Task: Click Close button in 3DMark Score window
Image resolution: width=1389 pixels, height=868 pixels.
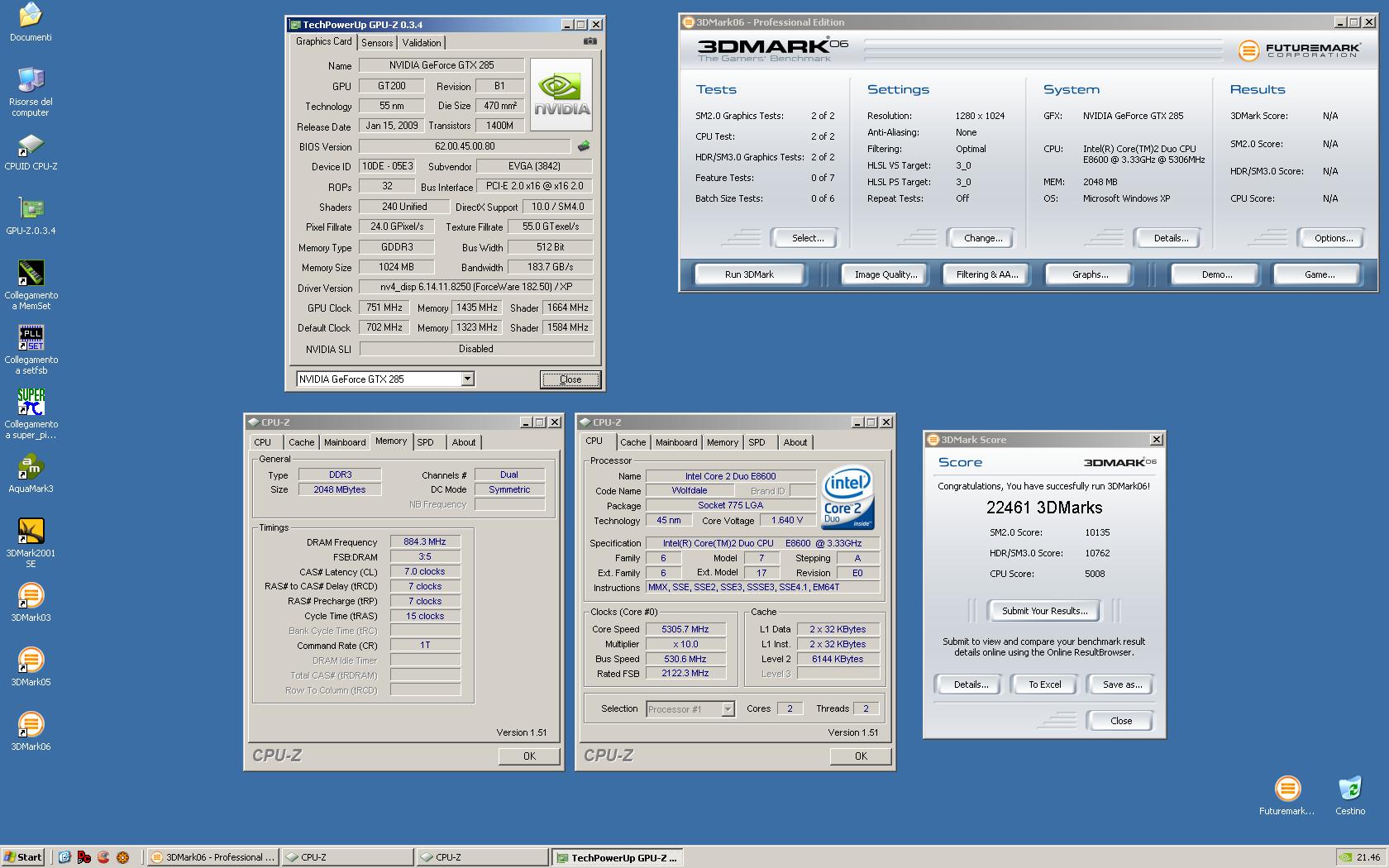Action: tap(1121, 721)
